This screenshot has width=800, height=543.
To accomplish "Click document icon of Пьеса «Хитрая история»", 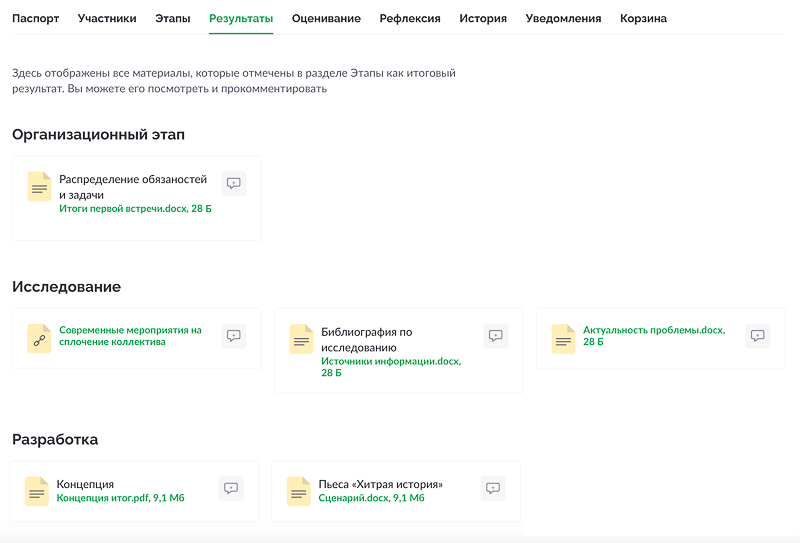I will coord(298,491).
